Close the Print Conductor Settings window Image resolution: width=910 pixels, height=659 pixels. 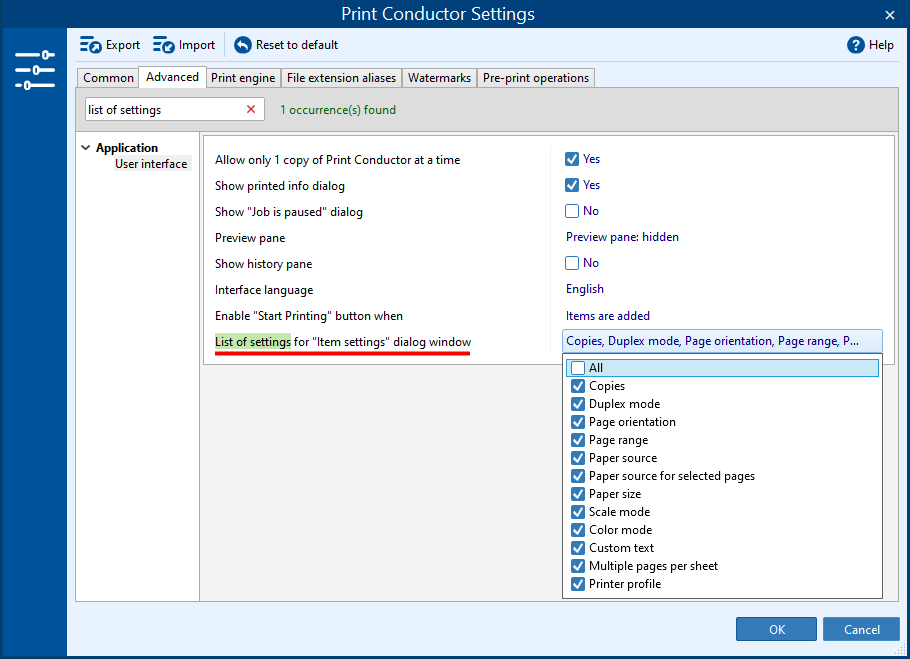pyautogui.click(x=890, y=14)
